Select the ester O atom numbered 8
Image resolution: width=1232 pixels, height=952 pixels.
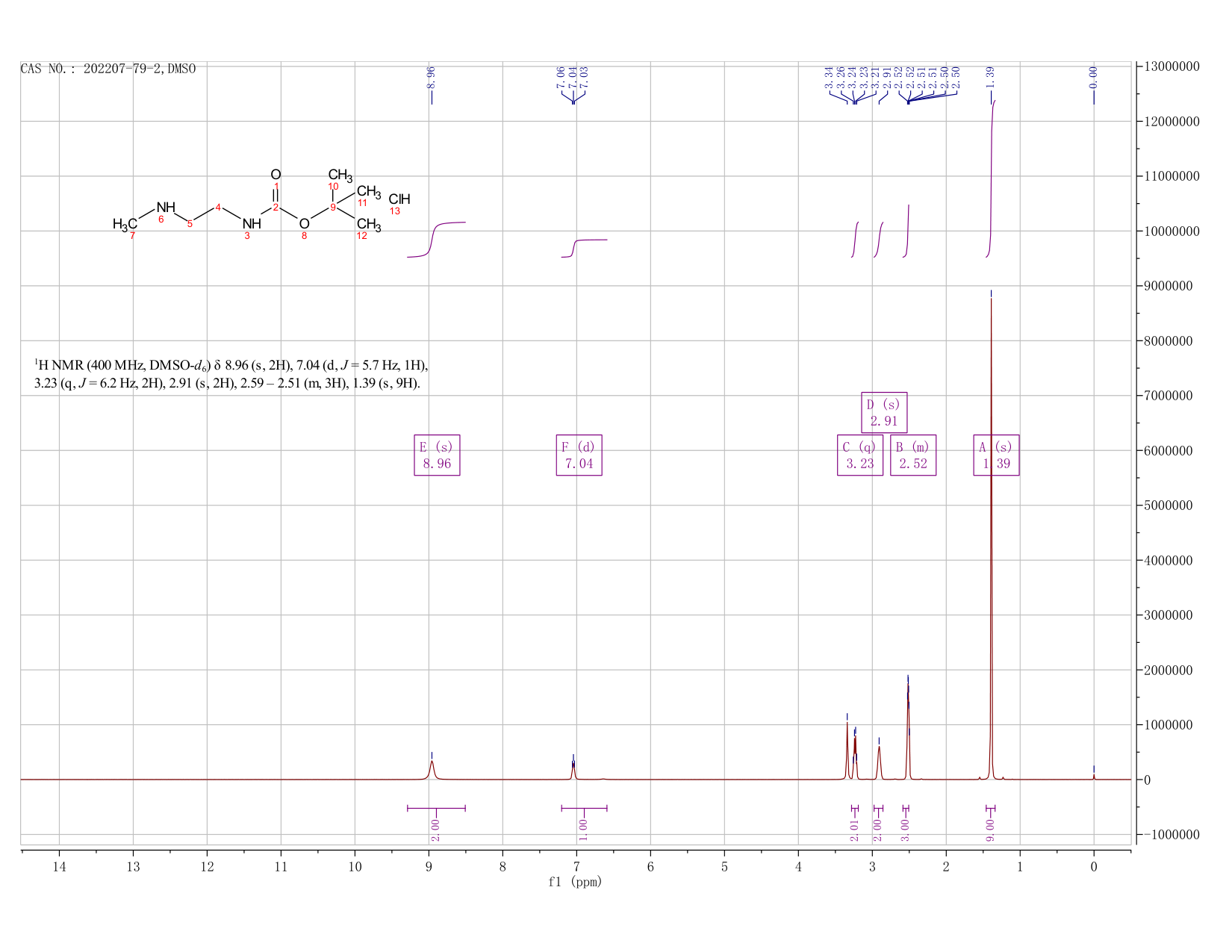pyautogui.click(x=304, y=223)
